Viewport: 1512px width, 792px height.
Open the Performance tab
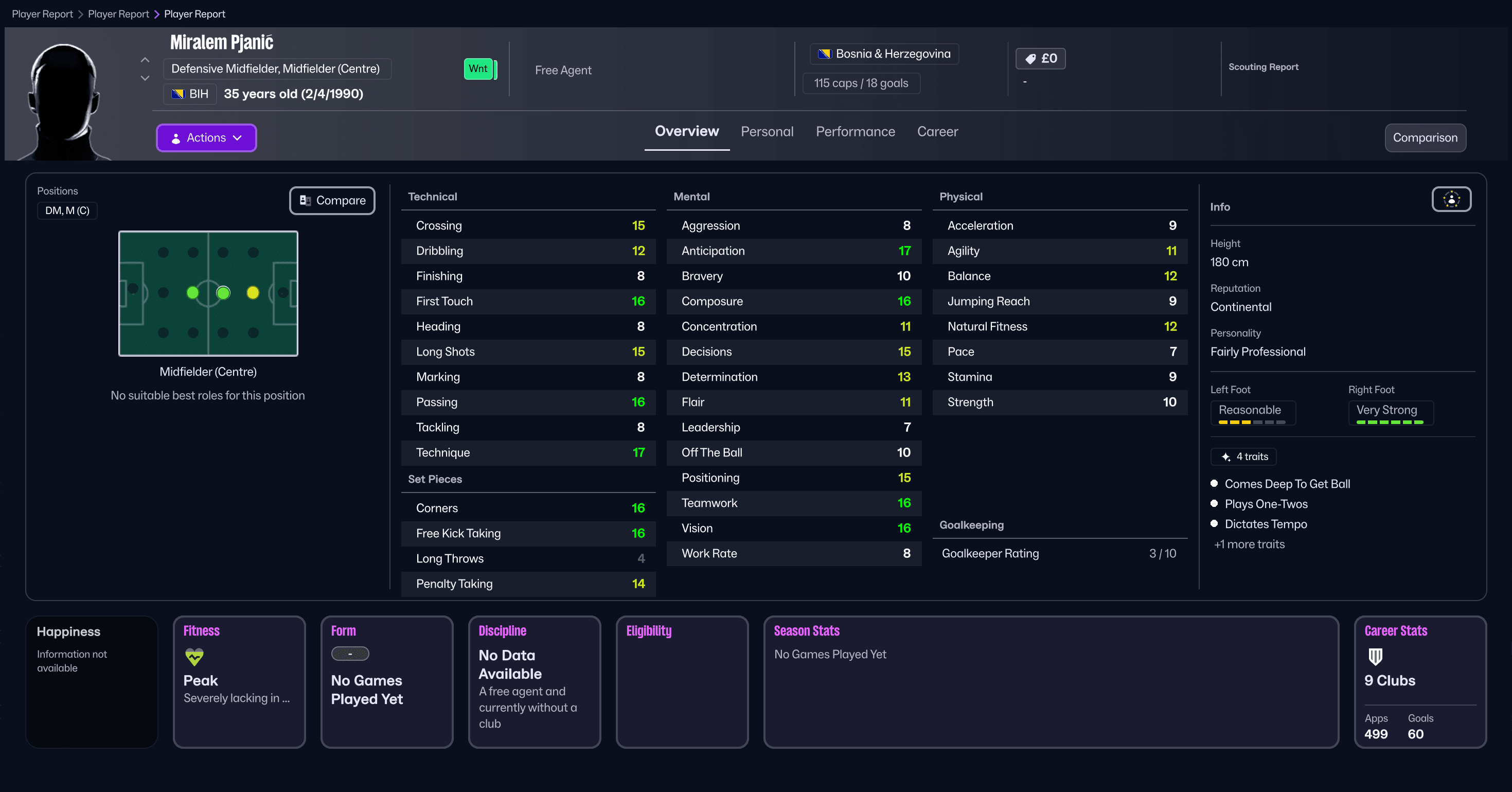(x=855, y=132)
